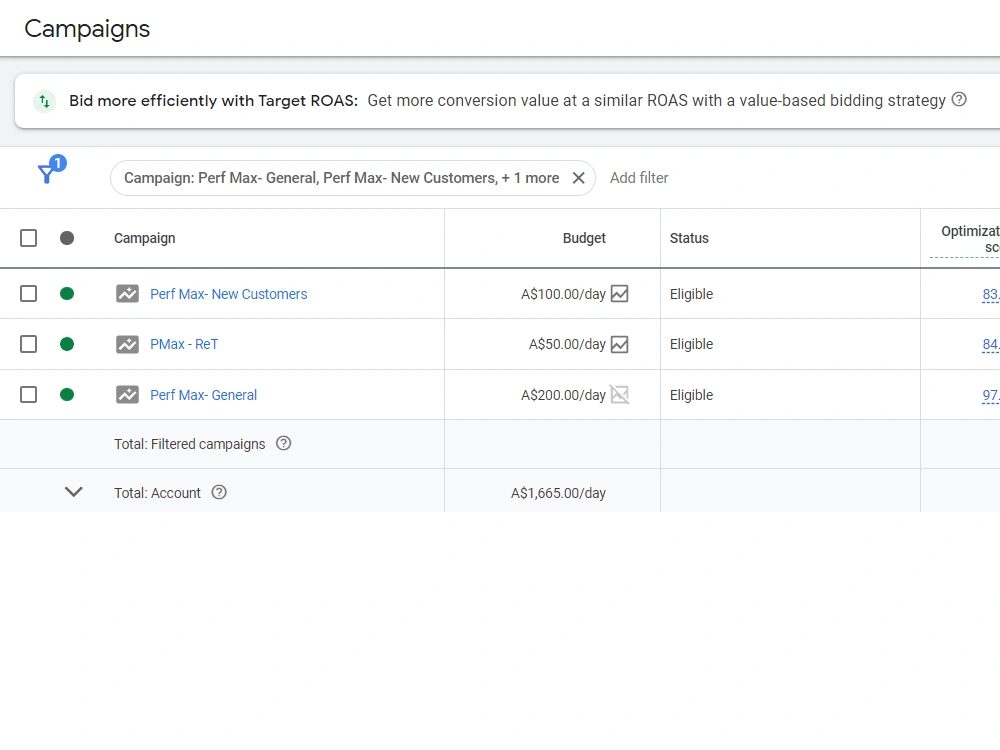Image resolution: width=1000 pixels, height=750 pixels.
Task: Click budget edit icon next to A$50.00/day
Action: click(x=620, y=344)
